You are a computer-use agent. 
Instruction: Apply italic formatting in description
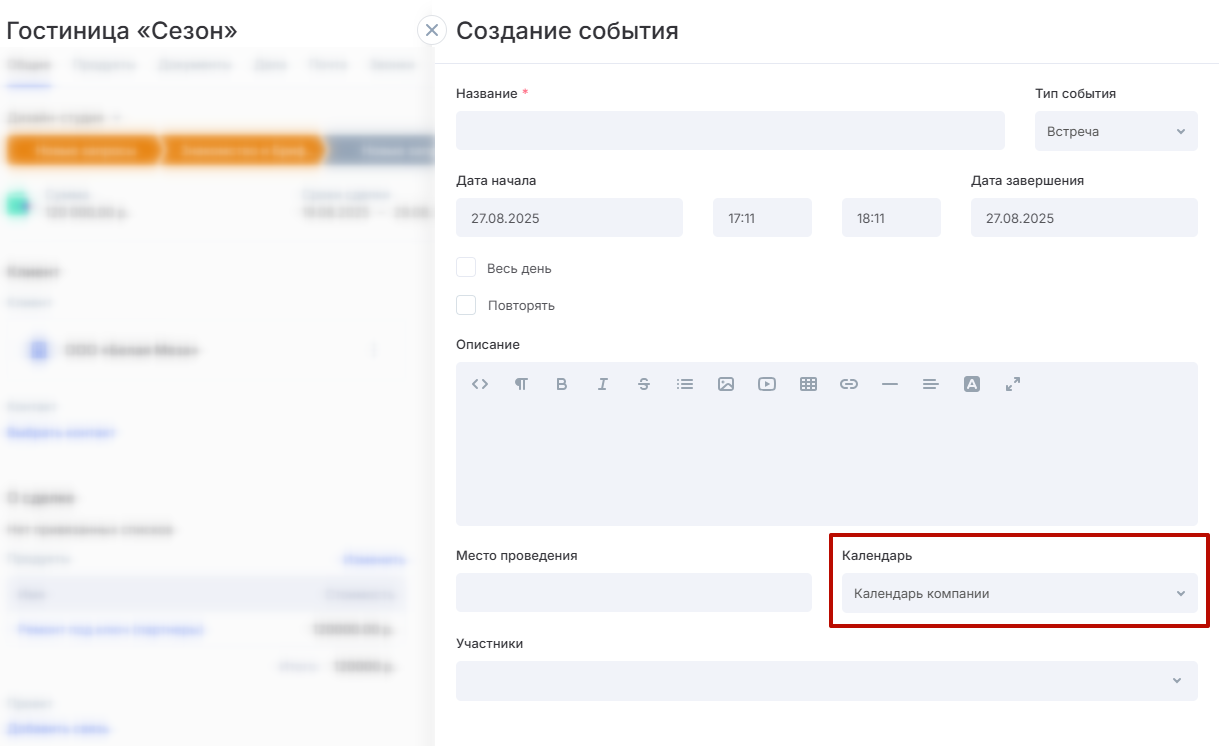pyautogui.click(x=603, y=384)
